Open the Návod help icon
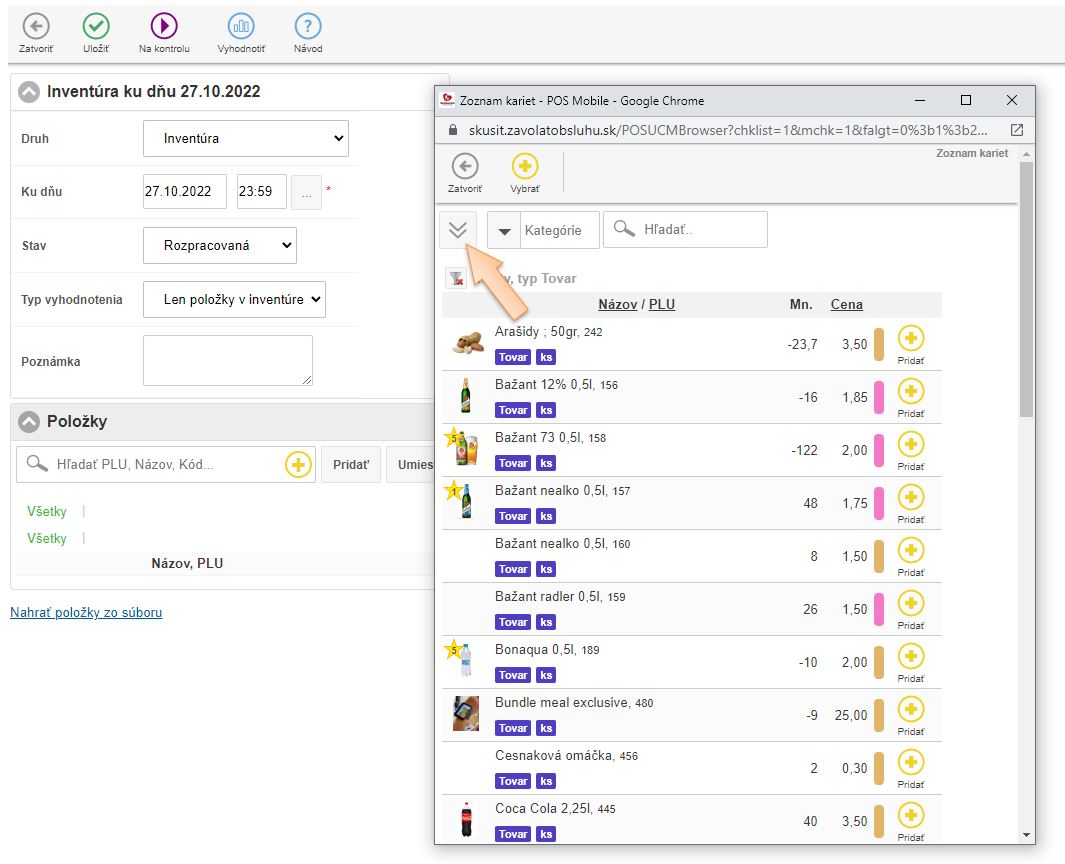This screenshot has height=864, width=1065. pyautogui.click(x=308, y=27)
